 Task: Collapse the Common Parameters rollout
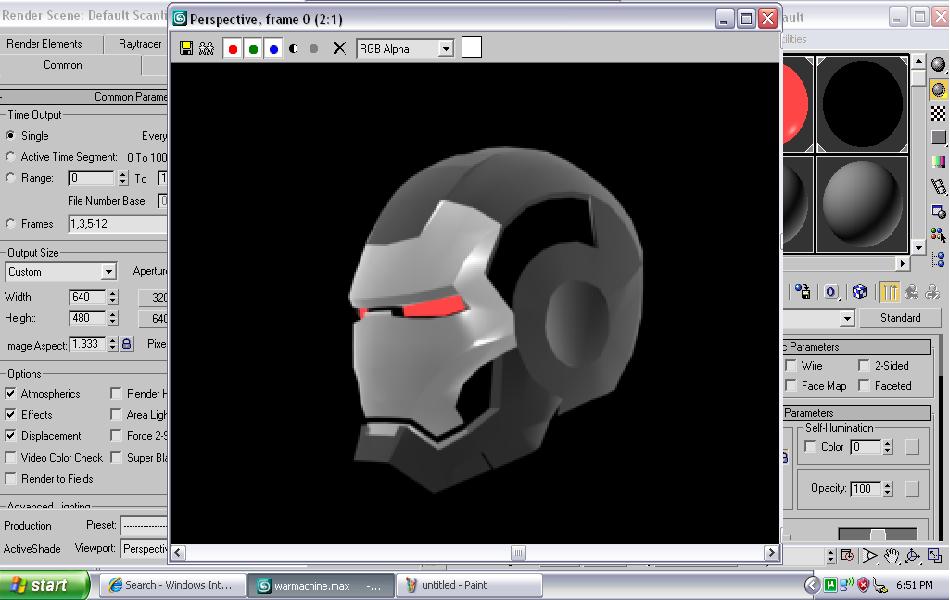(84, 96)
